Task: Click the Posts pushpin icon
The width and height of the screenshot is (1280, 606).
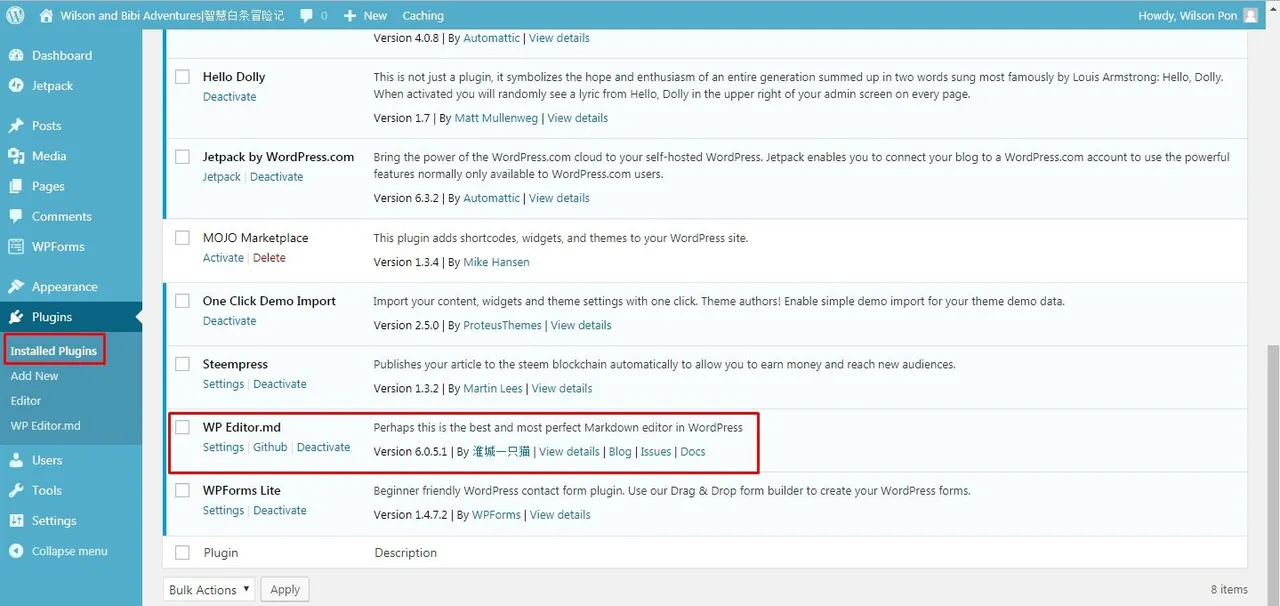Action: click(16, 125)
